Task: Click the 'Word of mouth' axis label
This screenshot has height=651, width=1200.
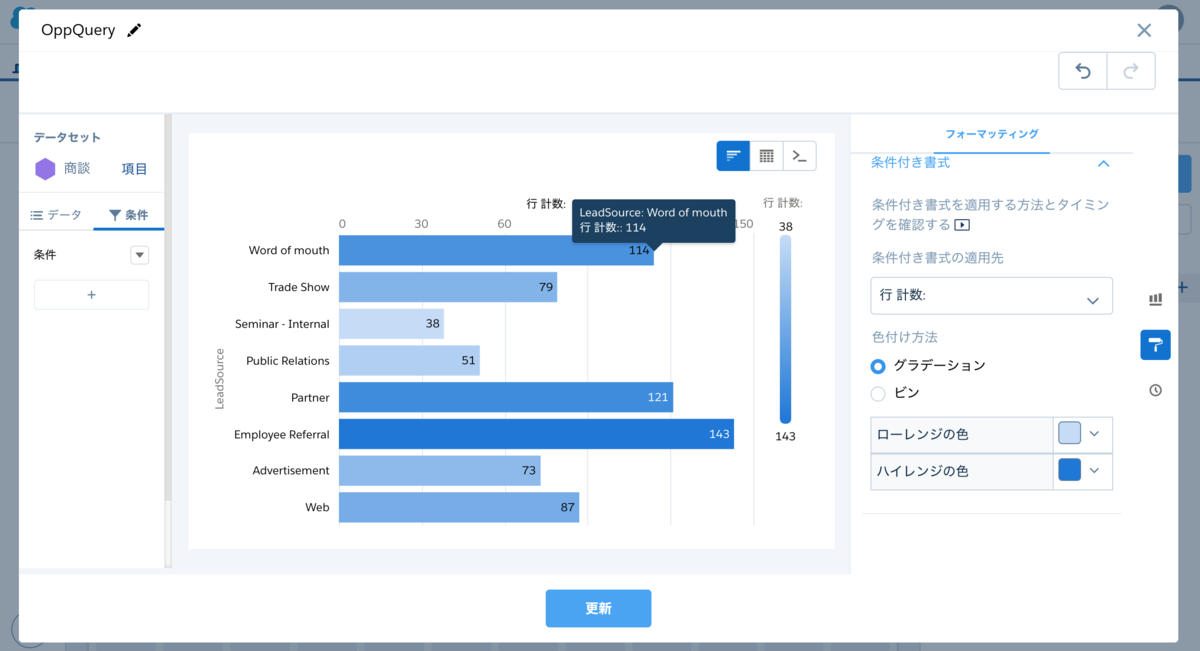Action: coord(289,251)
